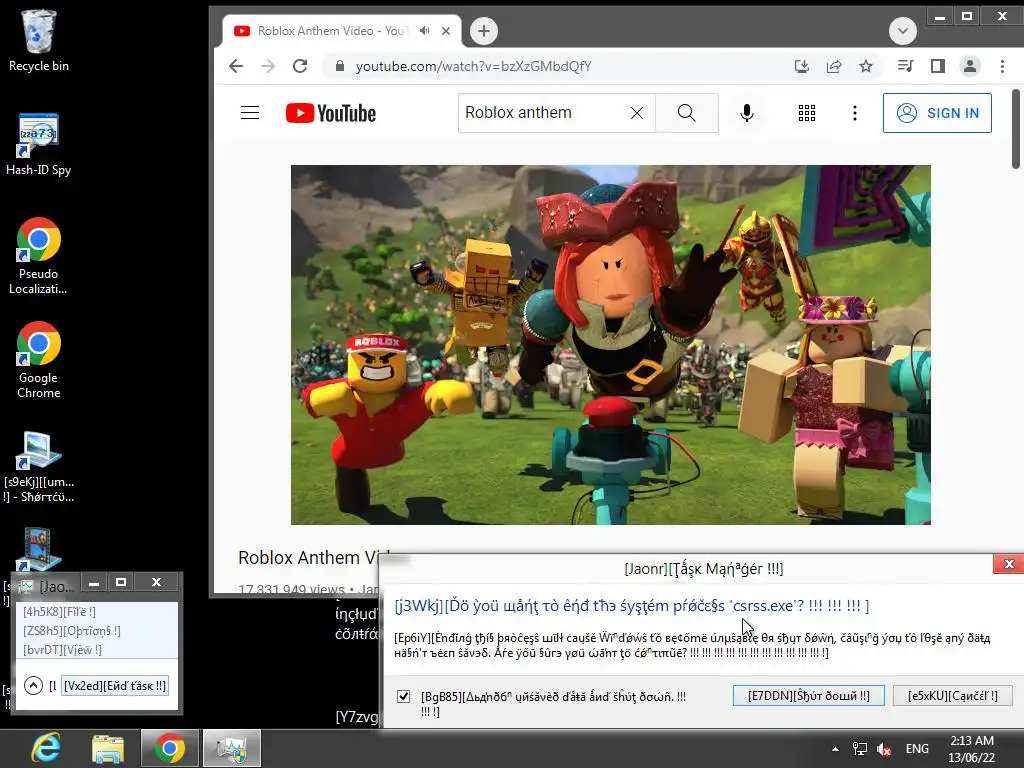Open the Hash-ID Spy shortcut

pos(39,144)
